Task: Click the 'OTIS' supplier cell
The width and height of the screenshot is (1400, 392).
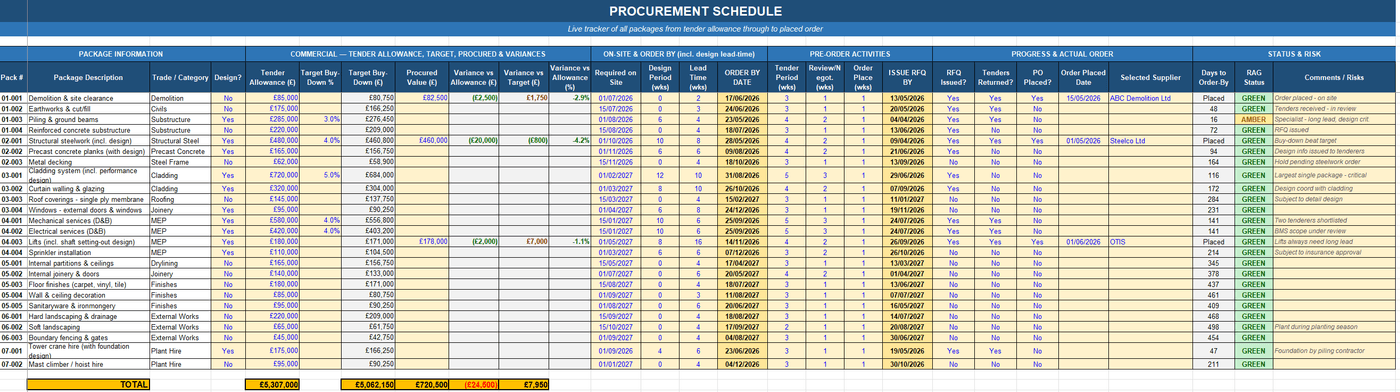Action: tap(1151, 241)
